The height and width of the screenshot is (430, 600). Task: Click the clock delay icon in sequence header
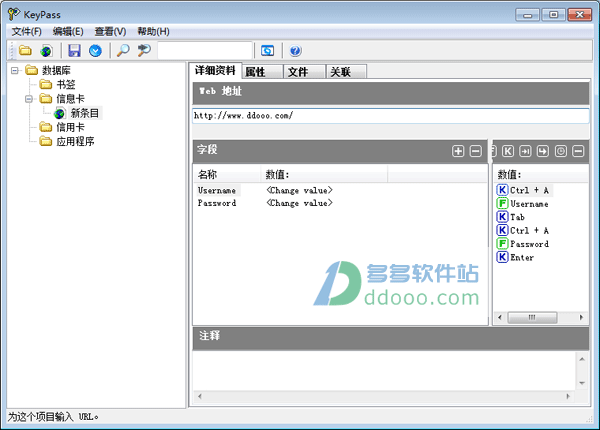[x=561, y=151]
